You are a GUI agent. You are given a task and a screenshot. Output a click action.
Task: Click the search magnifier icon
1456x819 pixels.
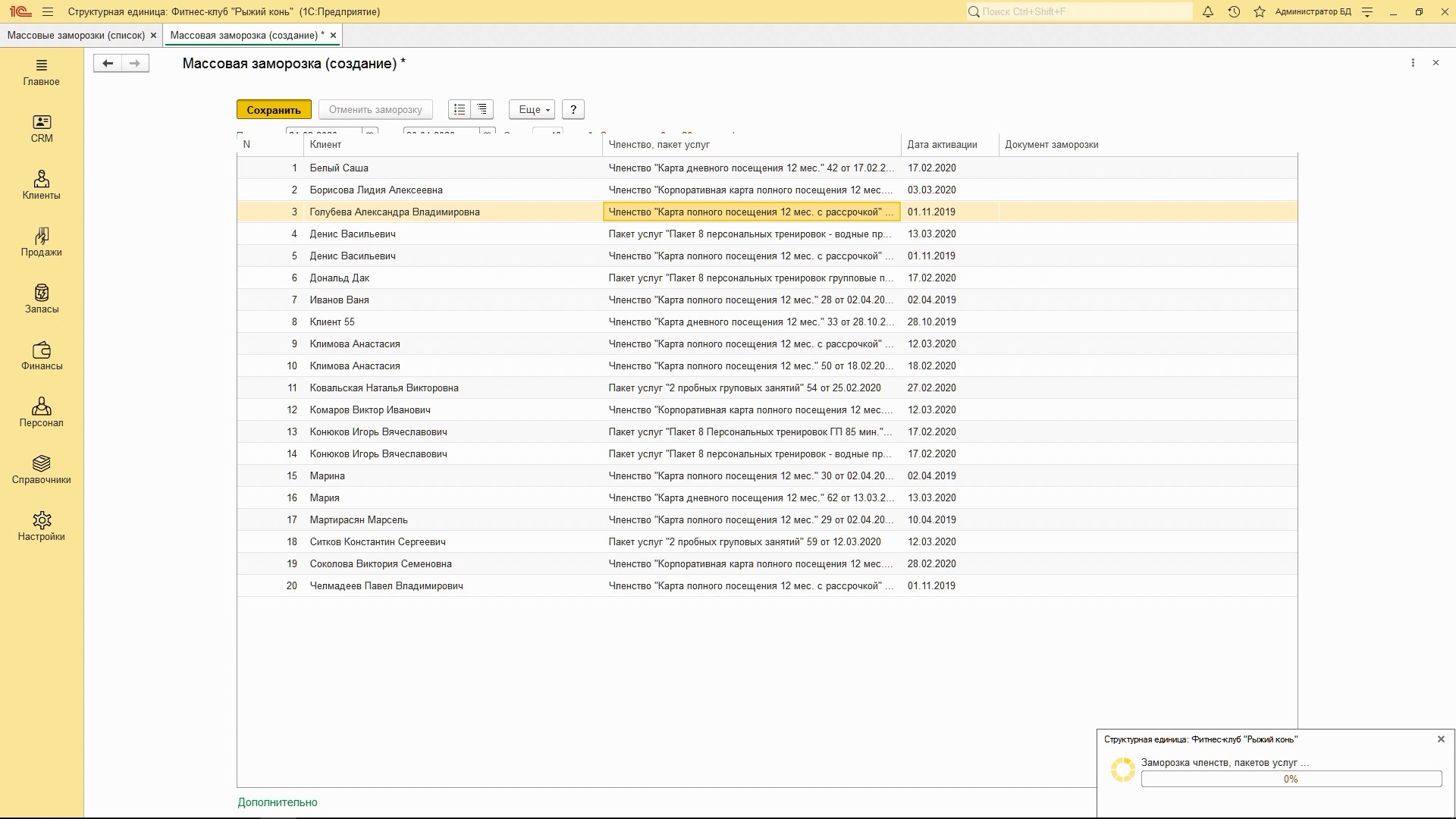coord(974,12)
